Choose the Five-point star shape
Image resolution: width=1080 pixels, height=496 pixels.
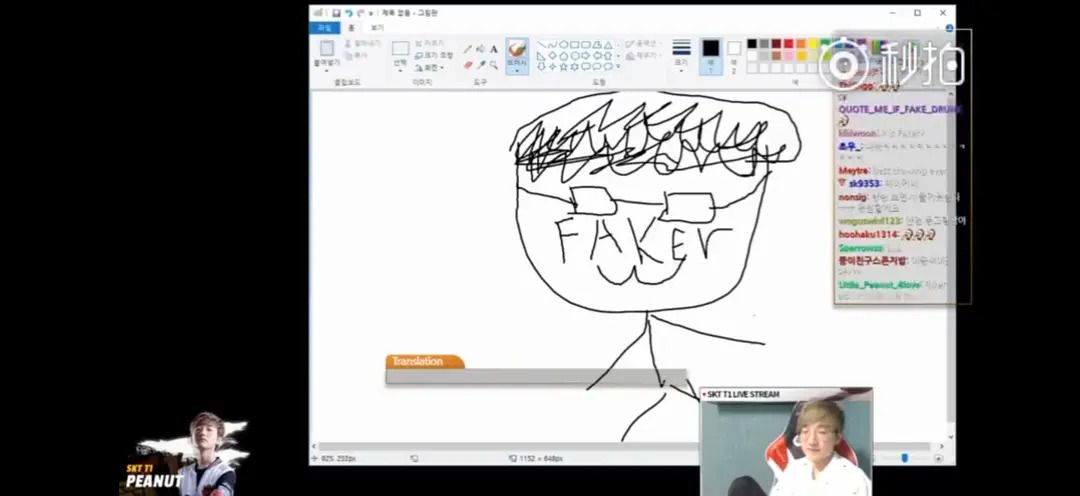tap(563, 66)
